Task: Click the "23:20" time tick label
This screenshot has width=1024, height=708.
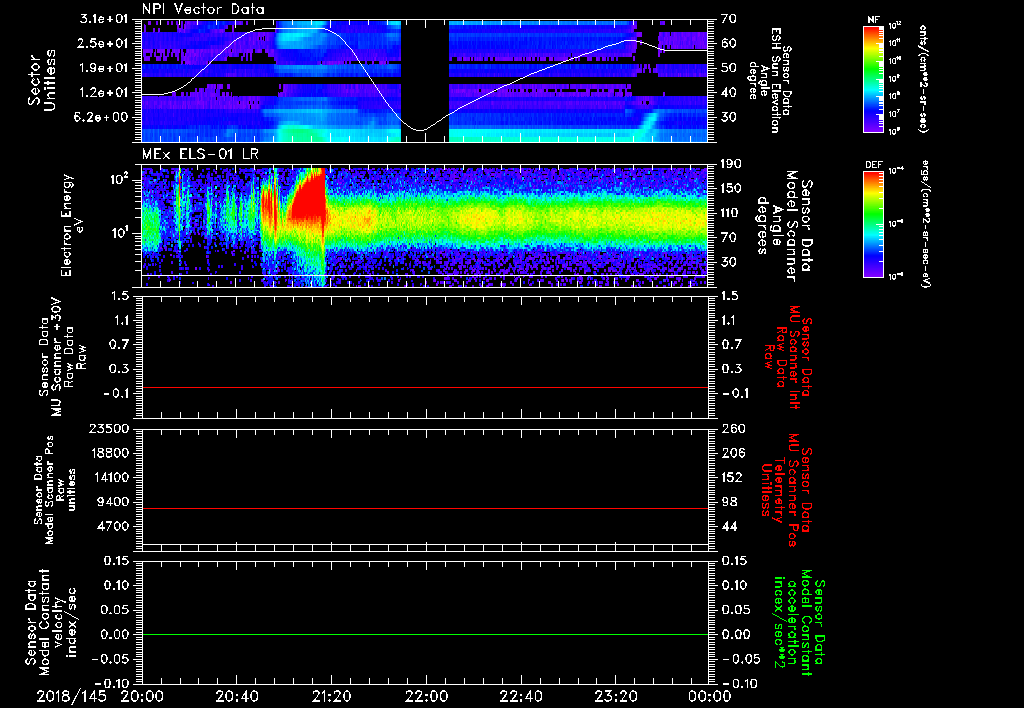Action: pyautogui.click(x=615, y=696)
